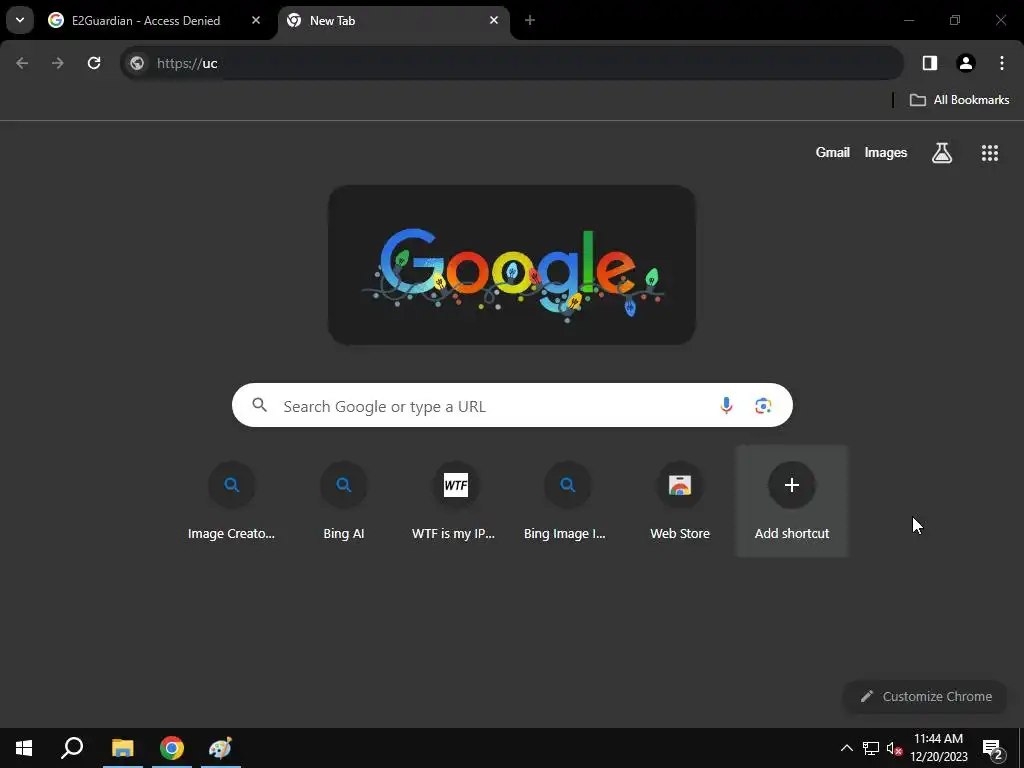
Task: Open Google apps grid
Action: 990,153
